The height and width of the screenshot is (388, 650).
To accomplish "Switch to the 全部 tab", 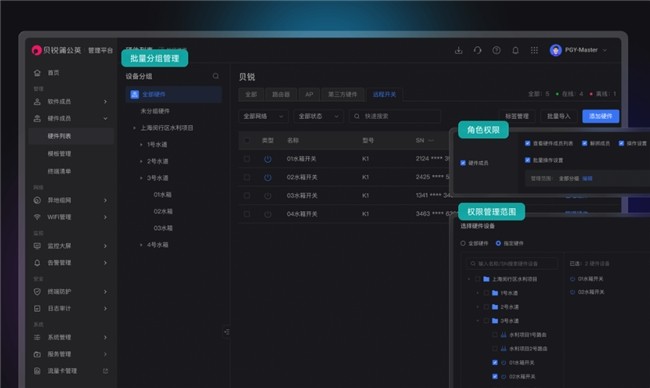I will (251, 95).
